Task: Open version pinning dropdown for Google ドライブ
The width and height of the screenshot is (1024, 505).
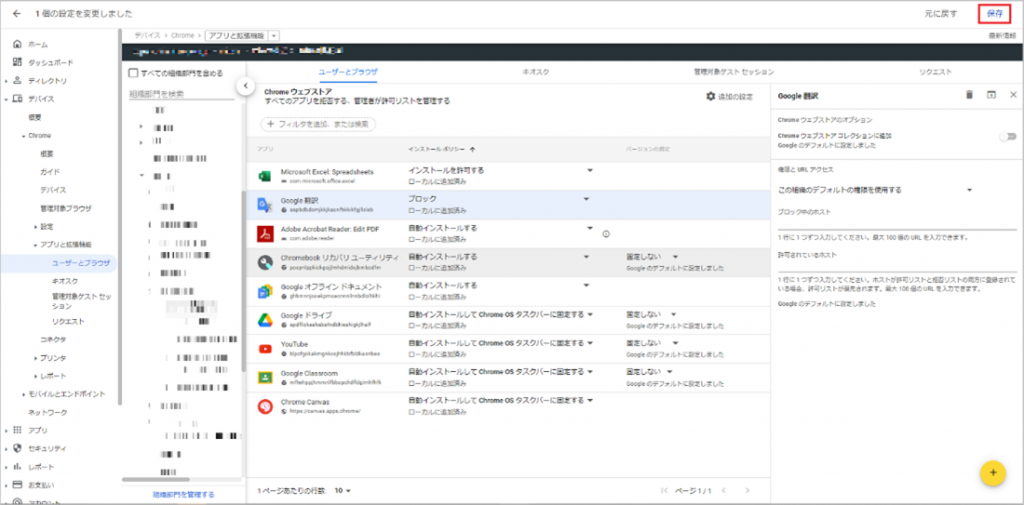Action: click(675, 314)
